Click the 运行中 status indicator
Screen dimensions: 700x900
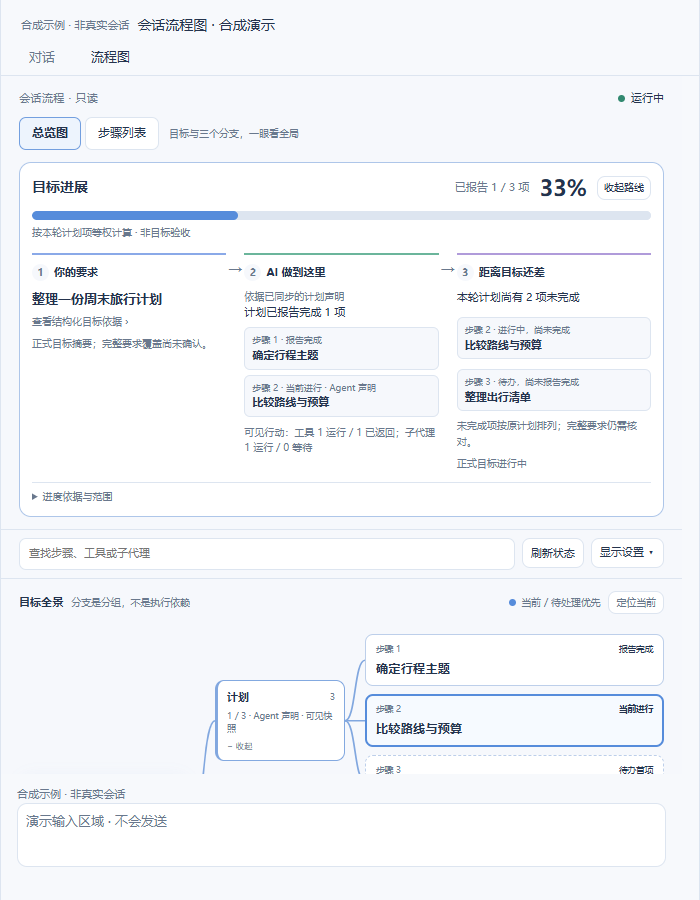[640, 98]
